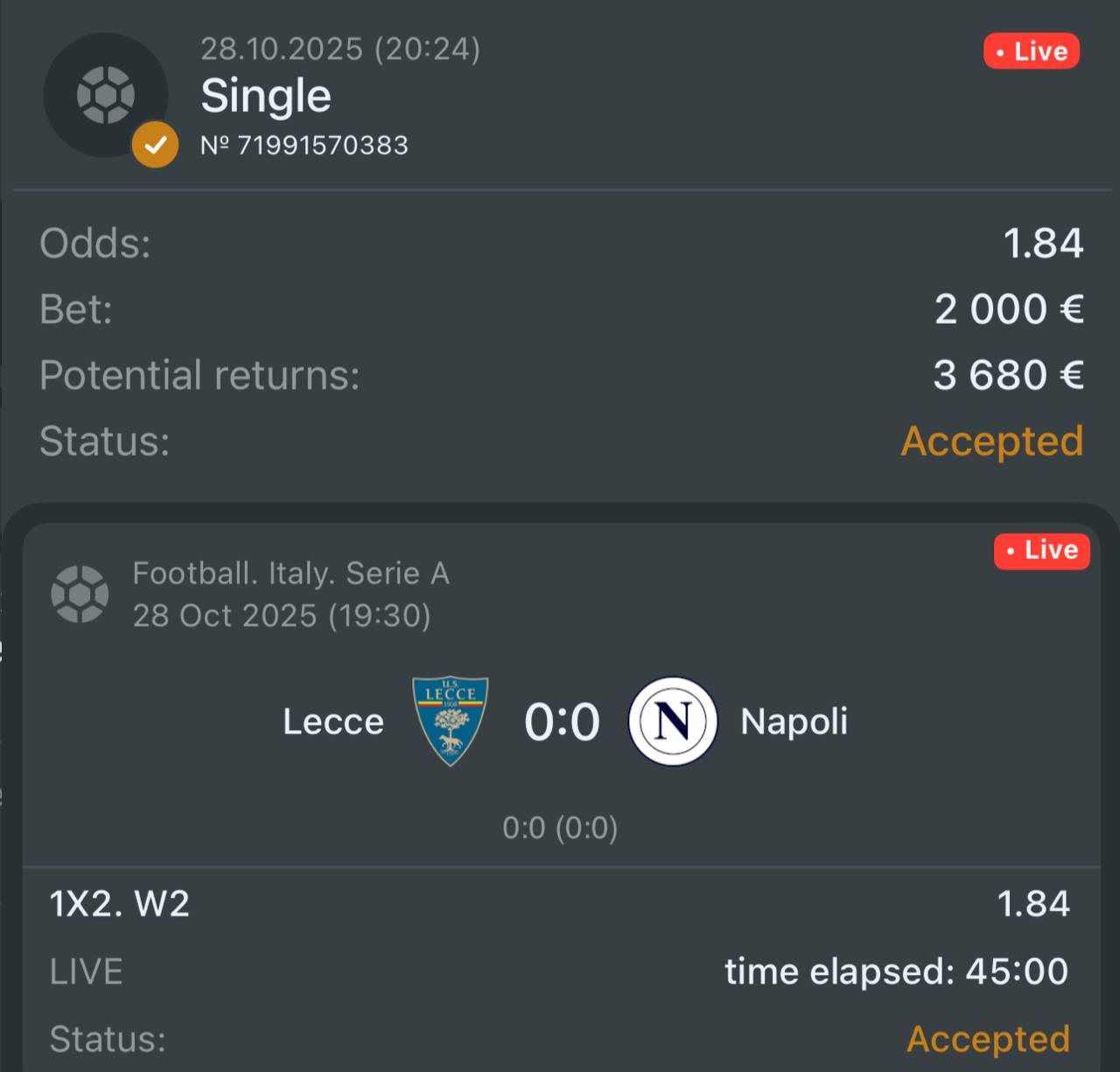Select bet number 71991570383
The width and height of the screenshot is (1120, 1072).
point(304,145)
